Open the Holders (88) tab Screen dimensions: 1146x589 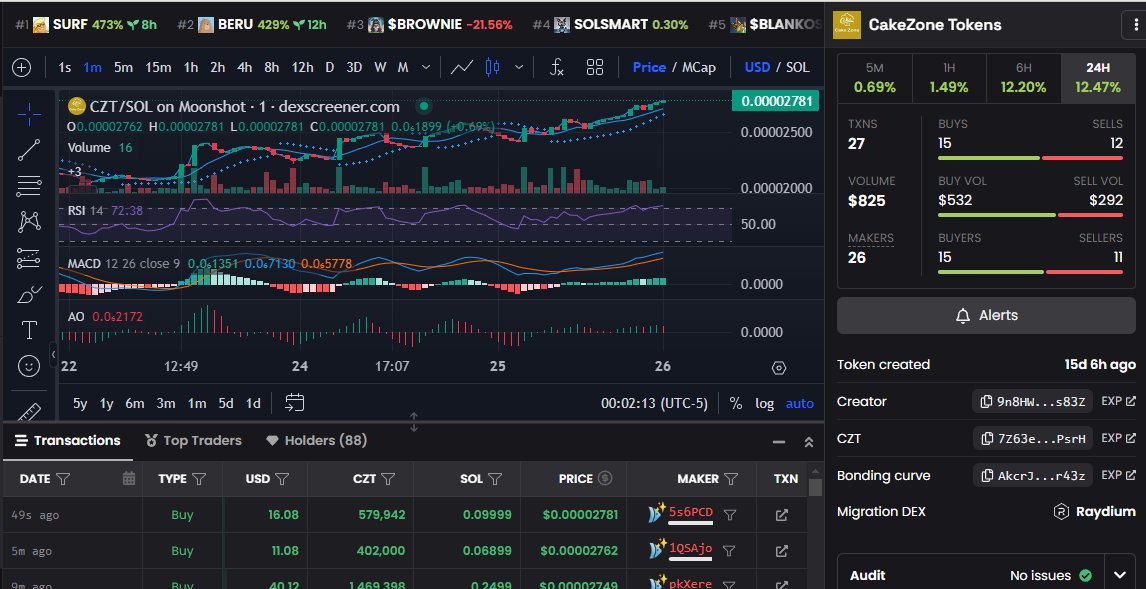[316, 441]
